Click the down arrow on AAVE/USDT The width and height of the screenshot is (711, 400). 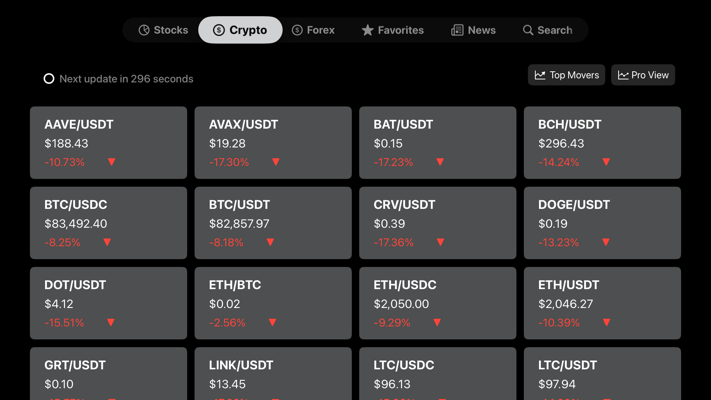[x=112, y=162]
